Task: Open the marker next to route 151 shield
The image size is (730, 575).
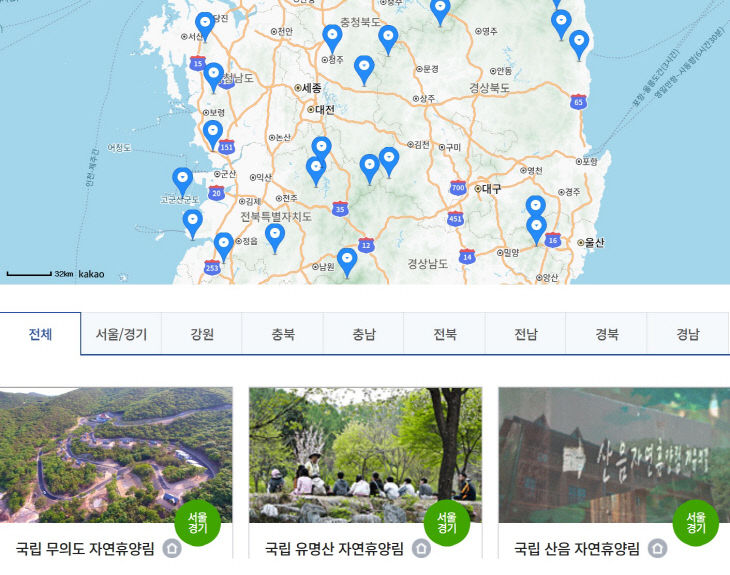Action: pyautogui.click(x=213, y=134)
